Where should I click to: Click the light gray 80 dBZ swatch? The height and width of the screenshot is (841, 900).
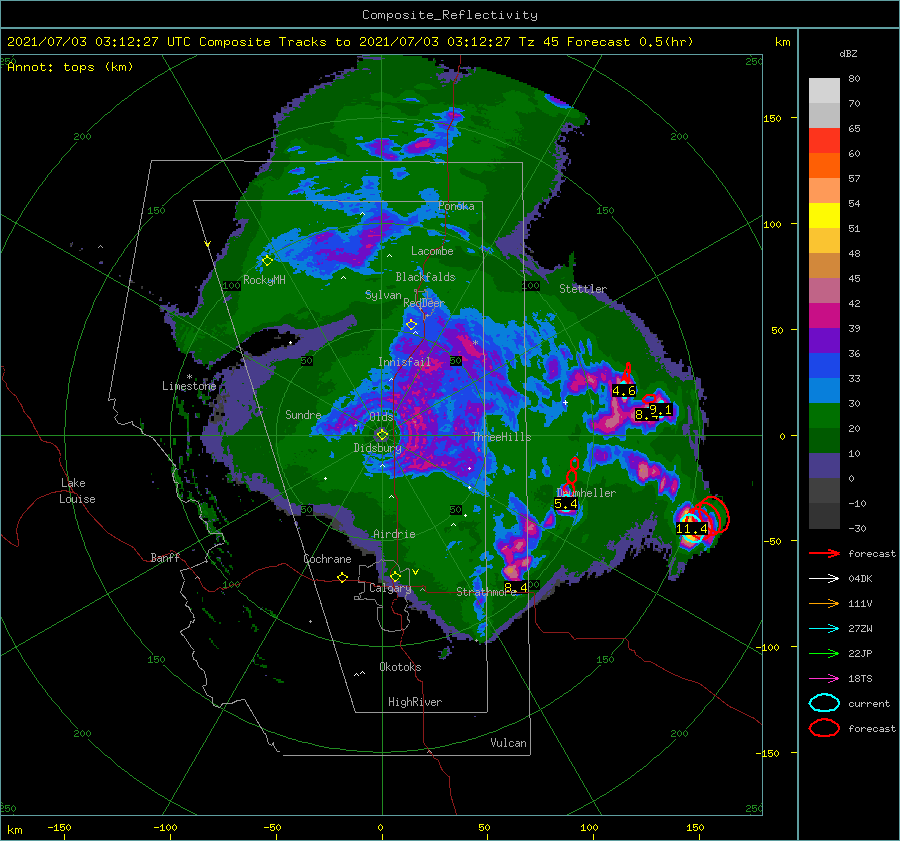coord(824,90)
